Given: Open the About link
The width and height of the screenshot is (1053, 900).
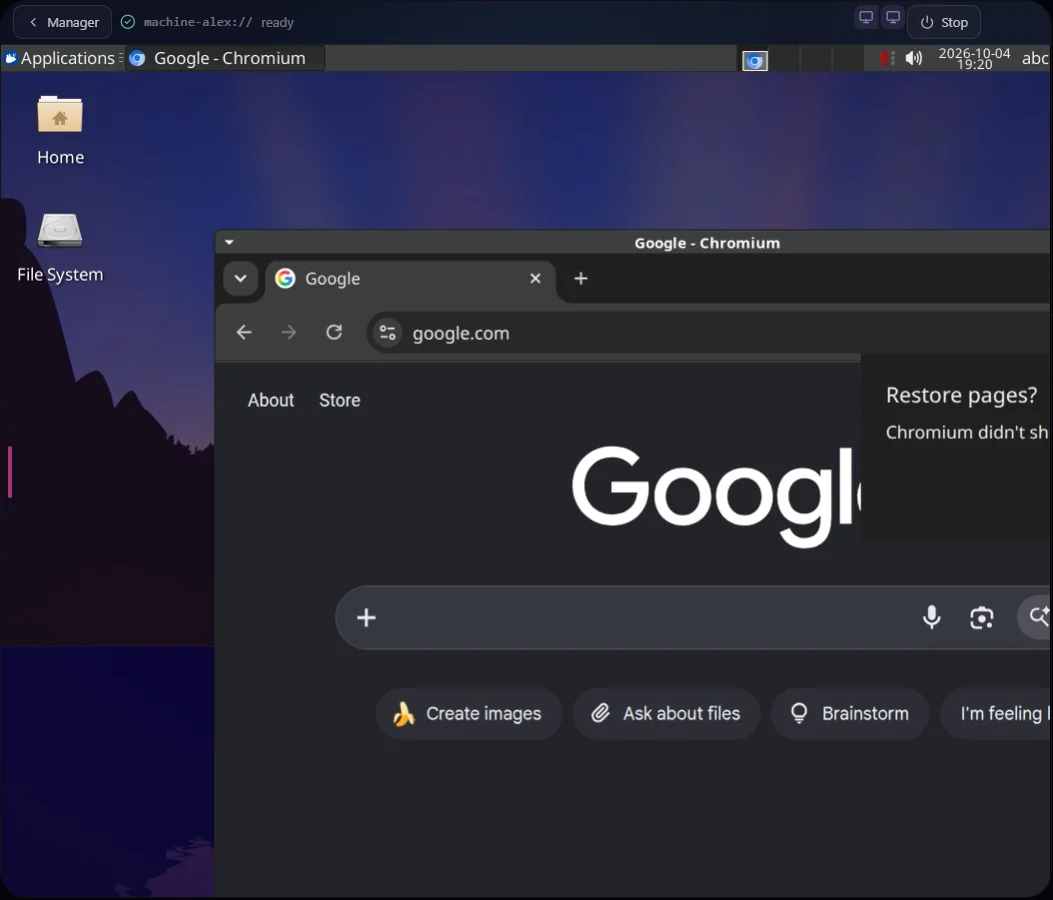Looking at the screenshot, I should 271,400.
